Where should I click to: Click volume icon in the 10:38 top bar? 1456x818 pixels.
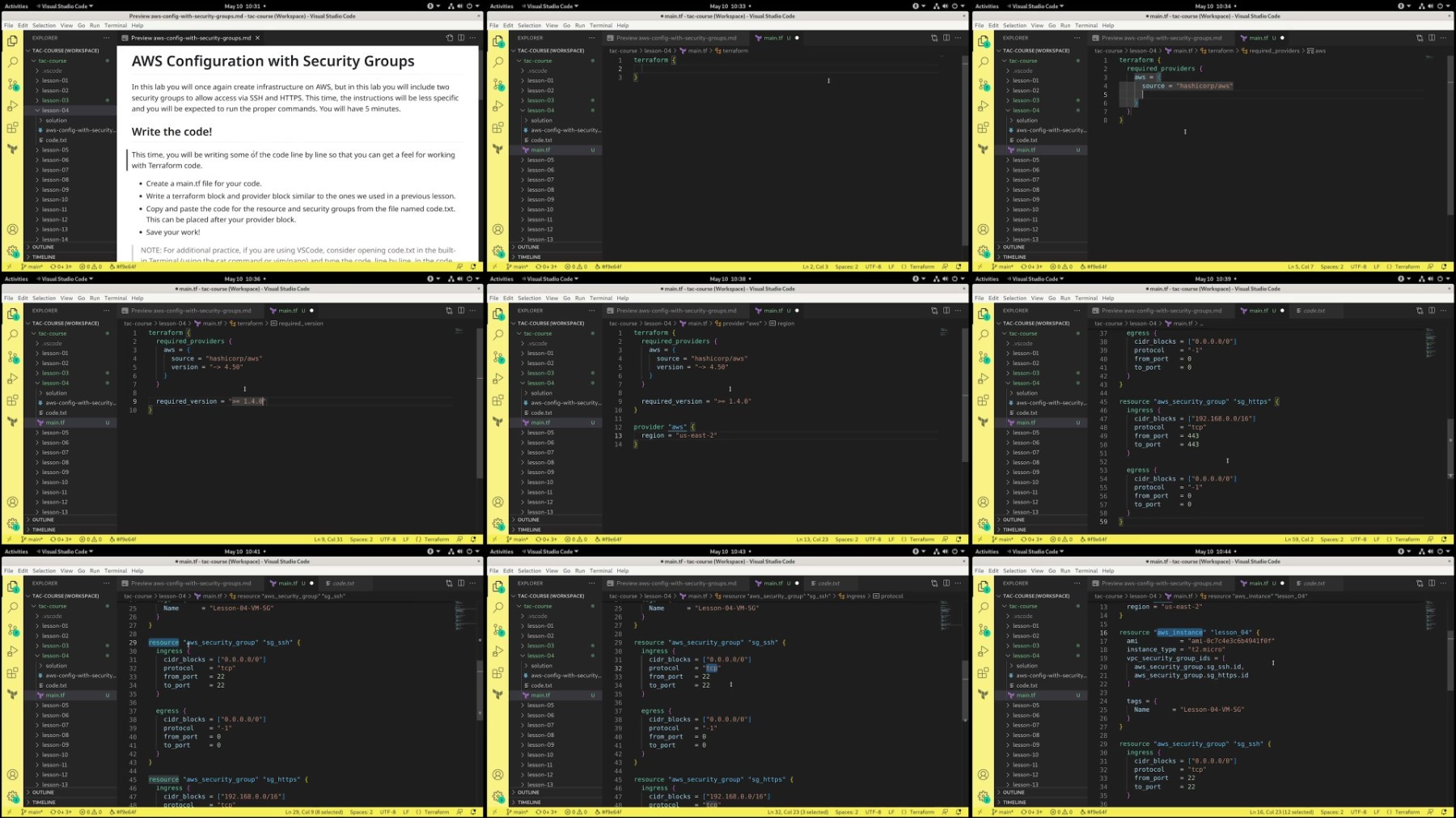(x=945, y=278)
